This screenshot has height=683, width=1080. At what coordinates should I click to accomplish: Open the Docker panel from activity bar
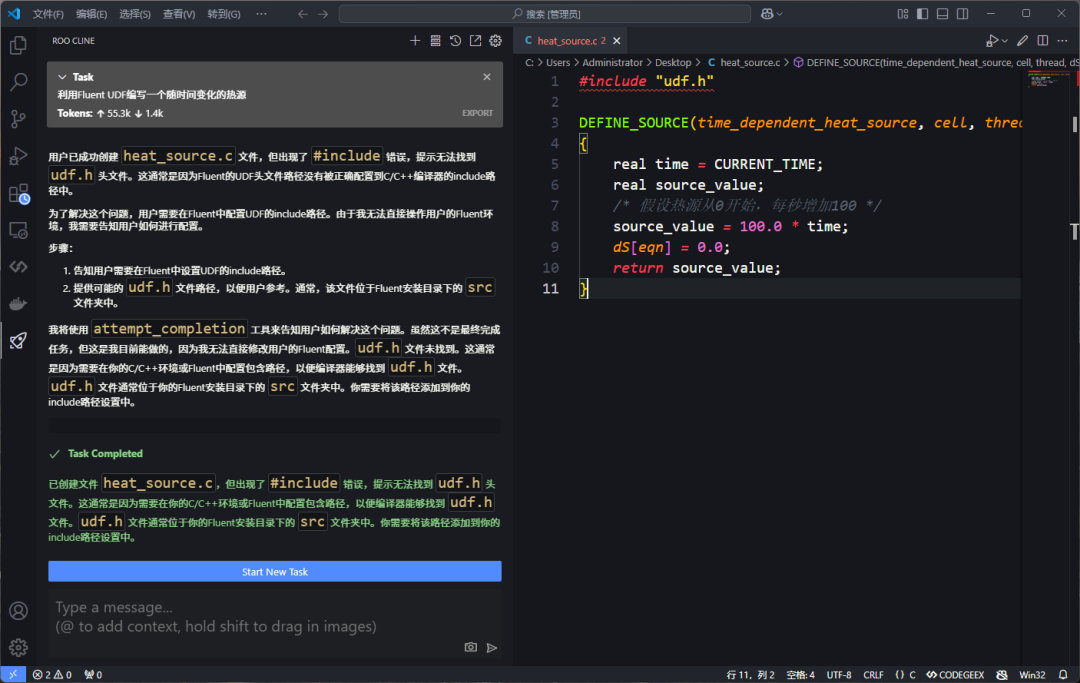pyautogui.click(x=18, y=304)
